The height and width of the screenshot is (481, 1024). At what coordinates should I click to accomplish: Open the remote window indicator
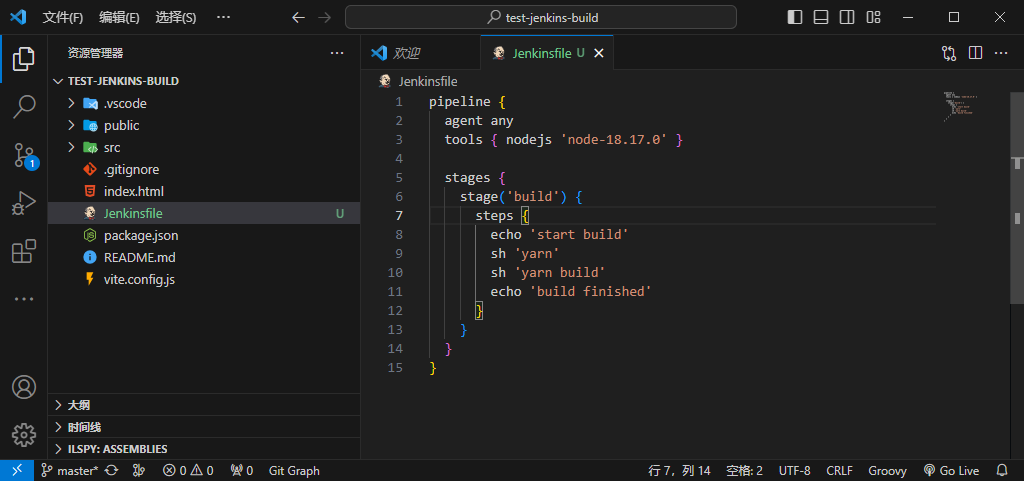tap(17, 470)
